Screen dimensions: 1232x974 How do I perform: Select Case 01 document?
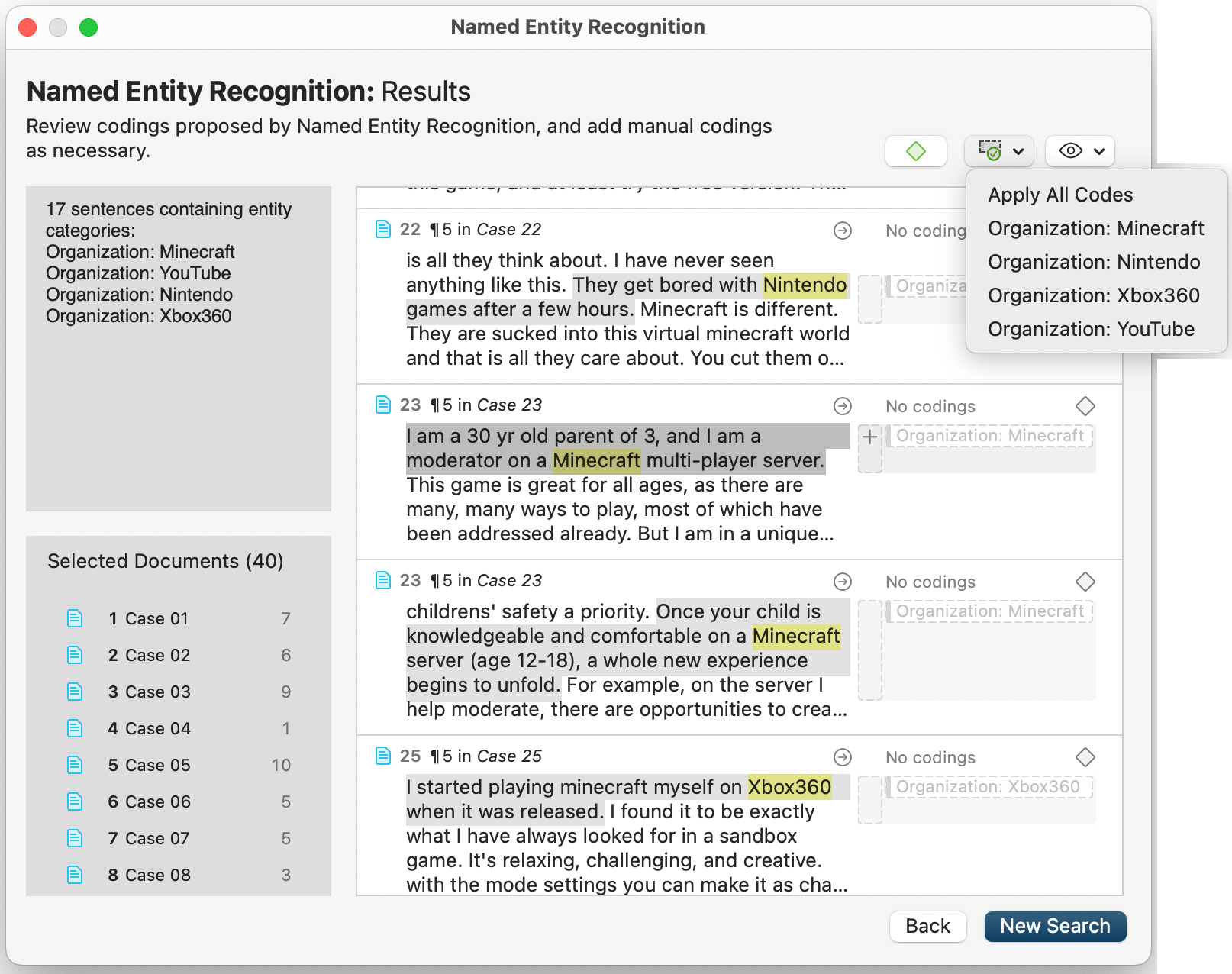[156, 618]
